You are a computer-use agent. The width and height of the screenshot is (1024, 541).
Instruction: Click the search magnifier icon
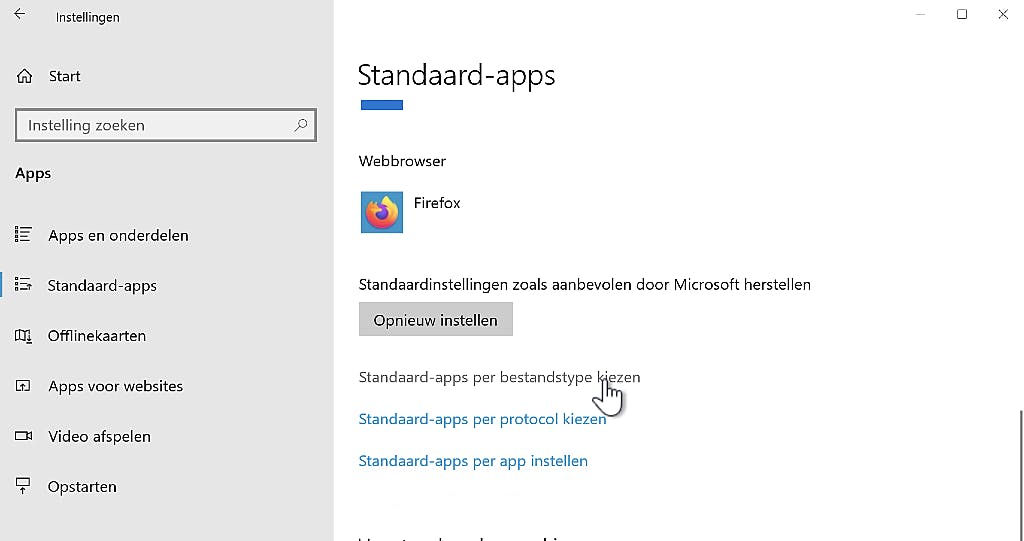(x=300, y=125)
